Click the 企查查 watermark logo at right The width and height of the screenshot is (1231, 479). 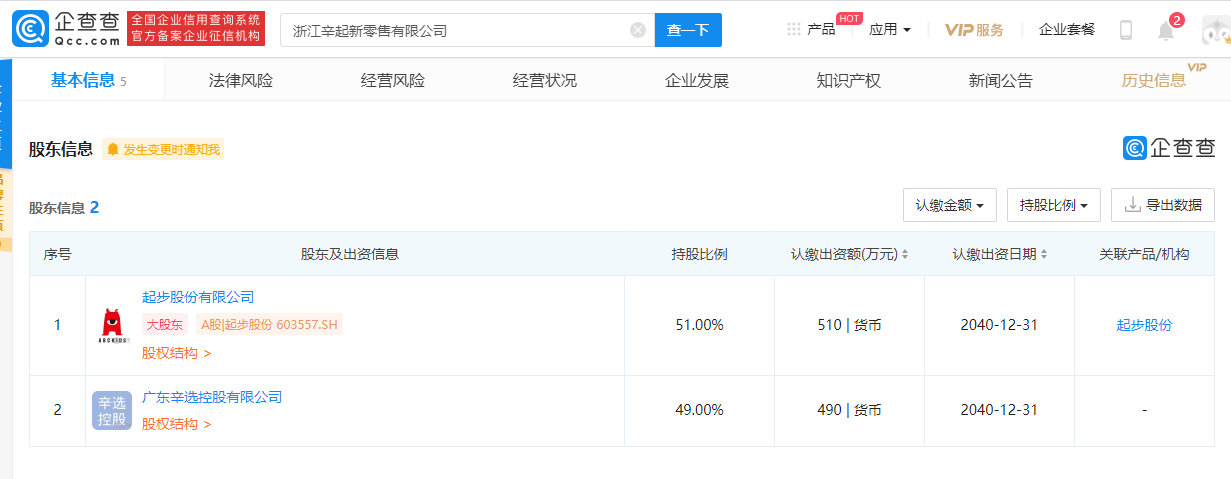(1169, 148)
